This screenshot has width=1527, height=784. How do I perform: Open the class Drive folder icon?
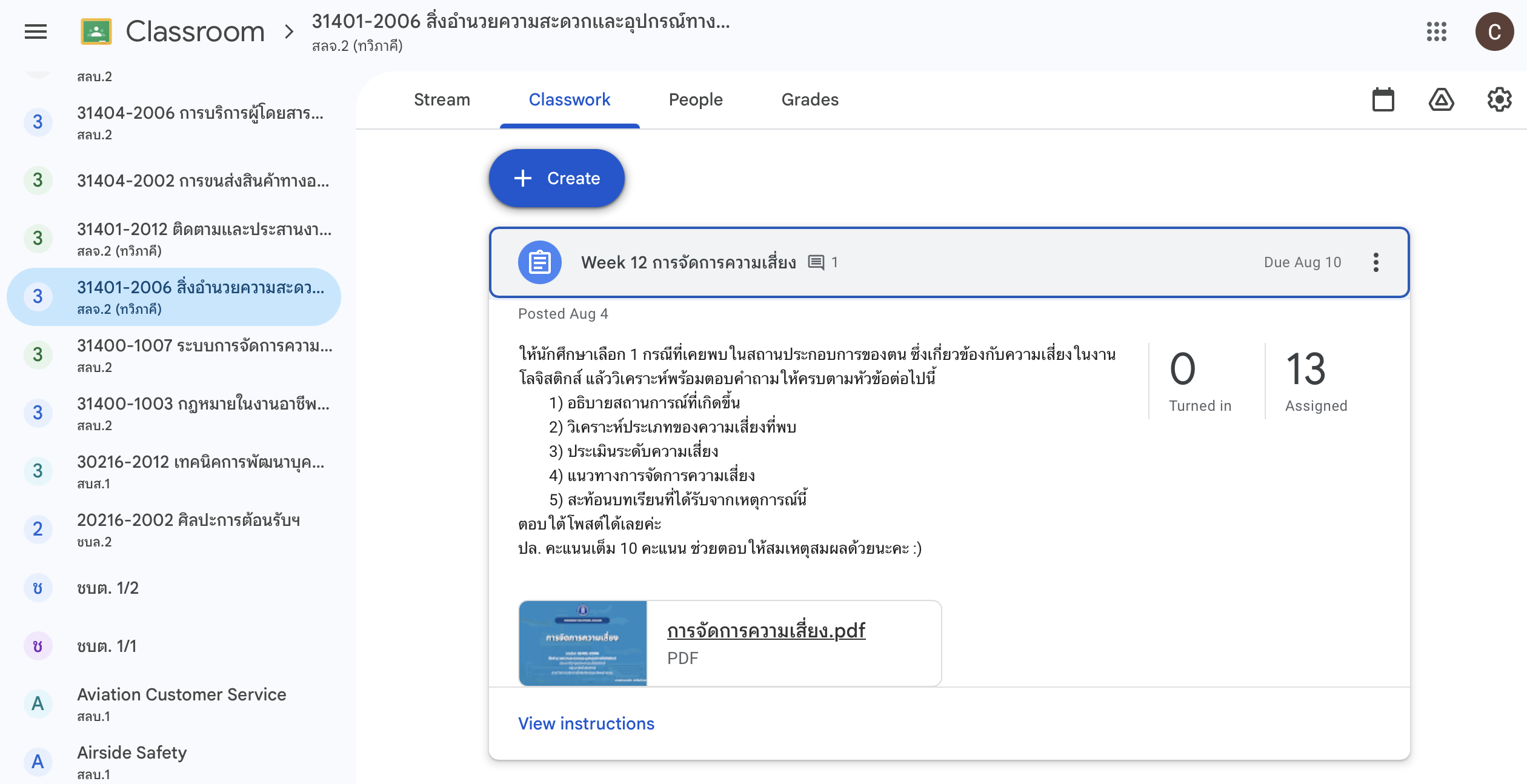pos(1442,99)
